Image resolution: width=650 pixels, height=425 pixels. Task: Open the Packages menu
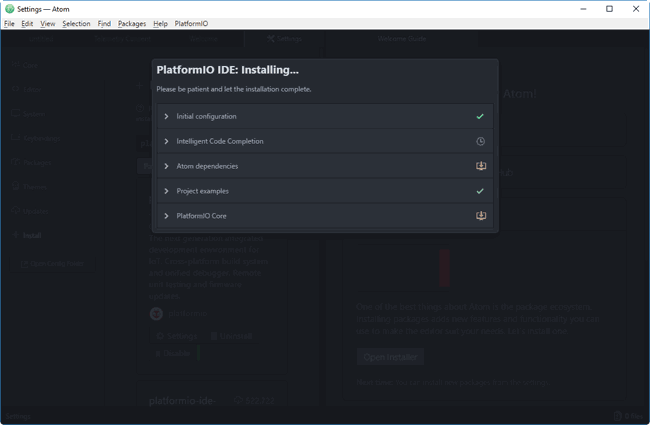tap(132, 24)
